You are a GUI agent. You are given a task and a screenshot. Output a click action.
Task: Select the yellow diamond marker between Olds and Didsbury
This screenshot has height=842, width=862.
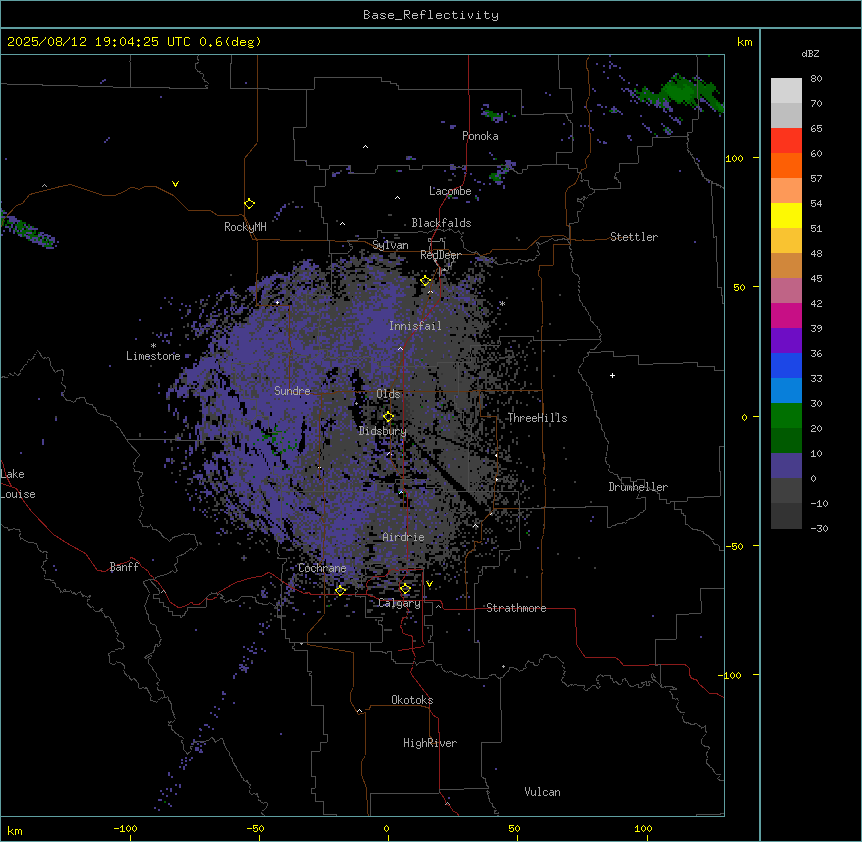coord(389,417)
